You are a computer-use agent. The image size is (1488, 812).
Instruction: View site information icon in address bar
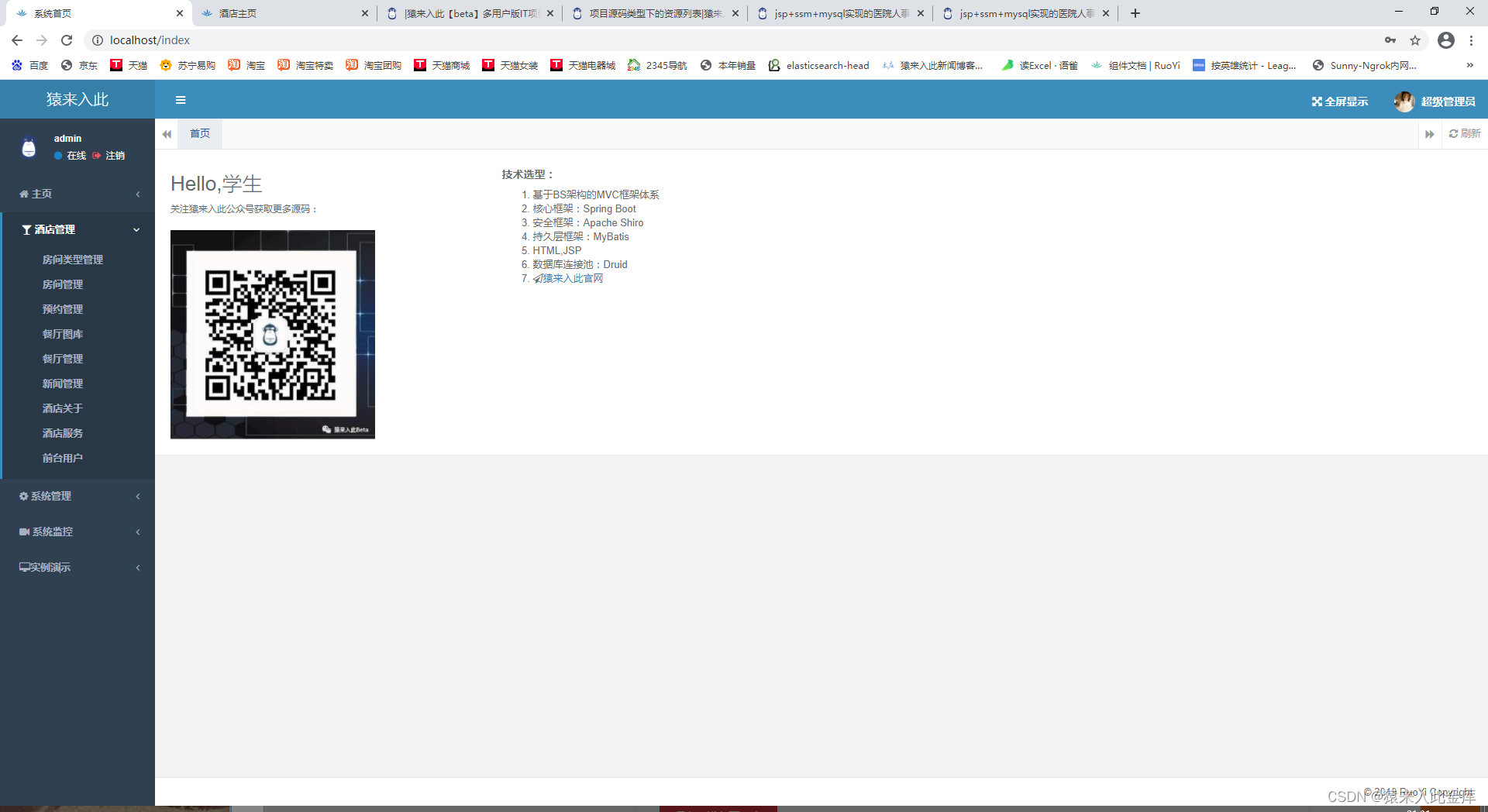[98, 40]
